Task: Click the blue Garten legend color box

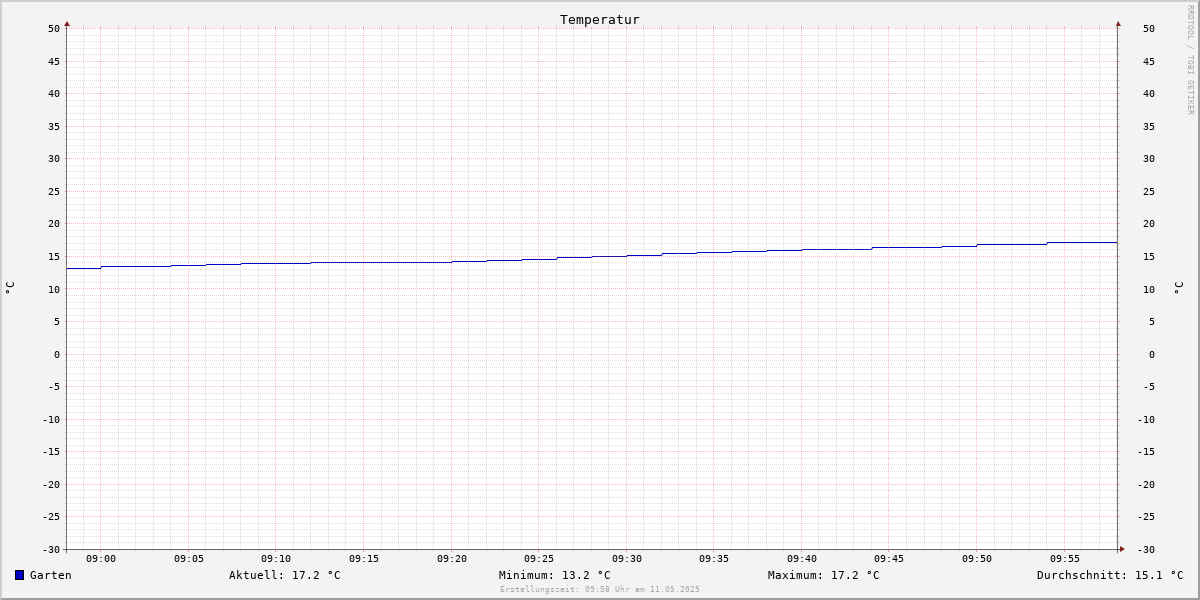Action: pyautogui.click(x=19, y=575)
